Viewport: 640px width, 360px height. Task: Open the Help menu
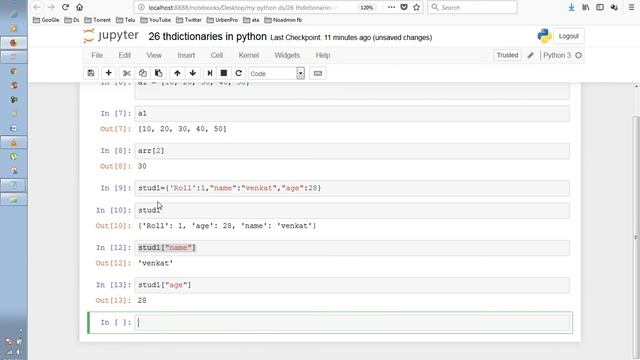click(323, 55)
